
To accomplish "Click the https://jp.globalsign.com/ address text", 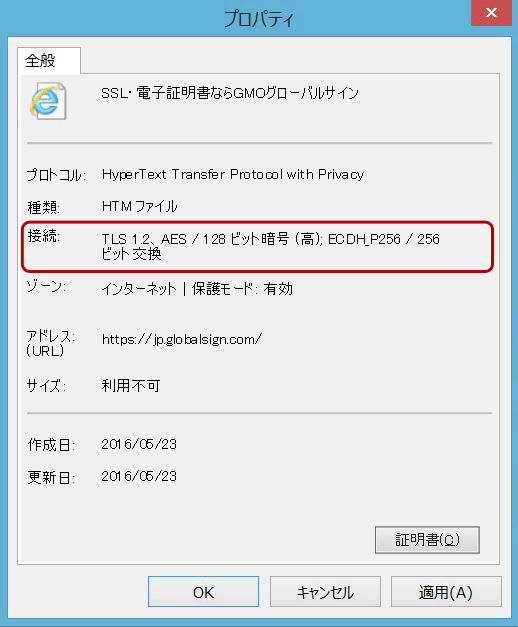I will [x=182, y=339].
